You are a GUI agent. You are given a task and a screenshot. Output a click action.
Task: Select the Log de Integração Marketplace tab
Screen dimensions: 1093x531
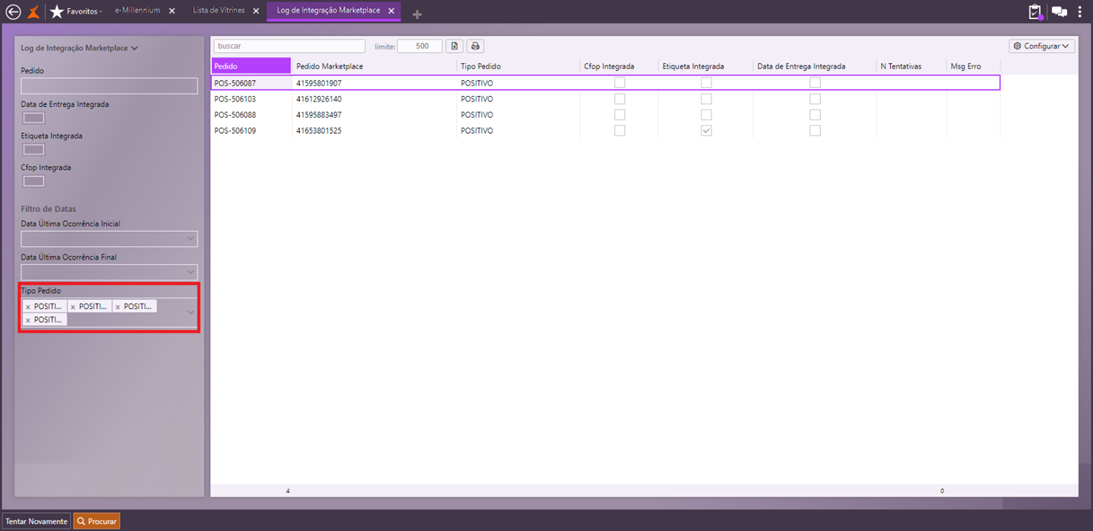(x=328, y=11)
